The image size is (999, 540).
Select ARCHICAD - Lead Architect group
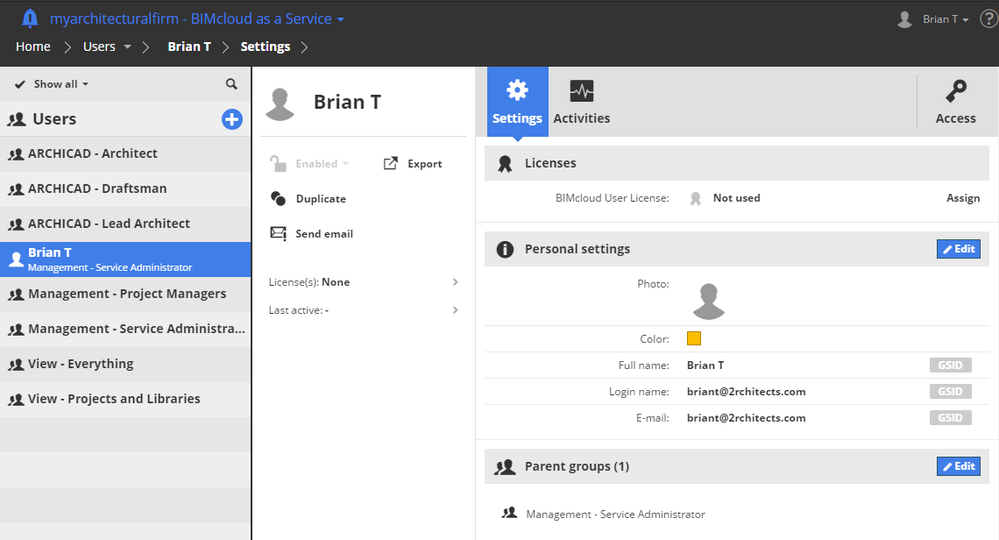coord(125,224)
